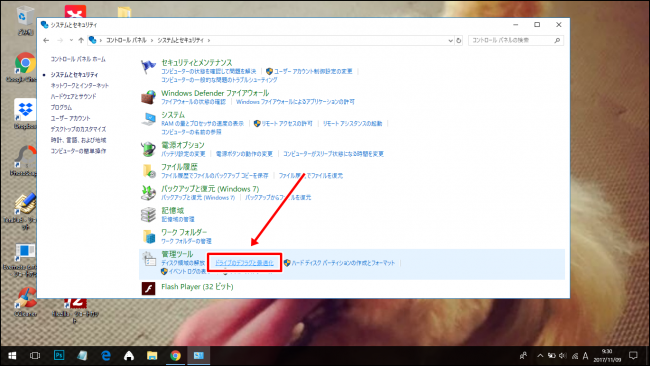Launch Photoshop from the taskbar
This screenshot has height=366, width=650.
pos(59,355)
